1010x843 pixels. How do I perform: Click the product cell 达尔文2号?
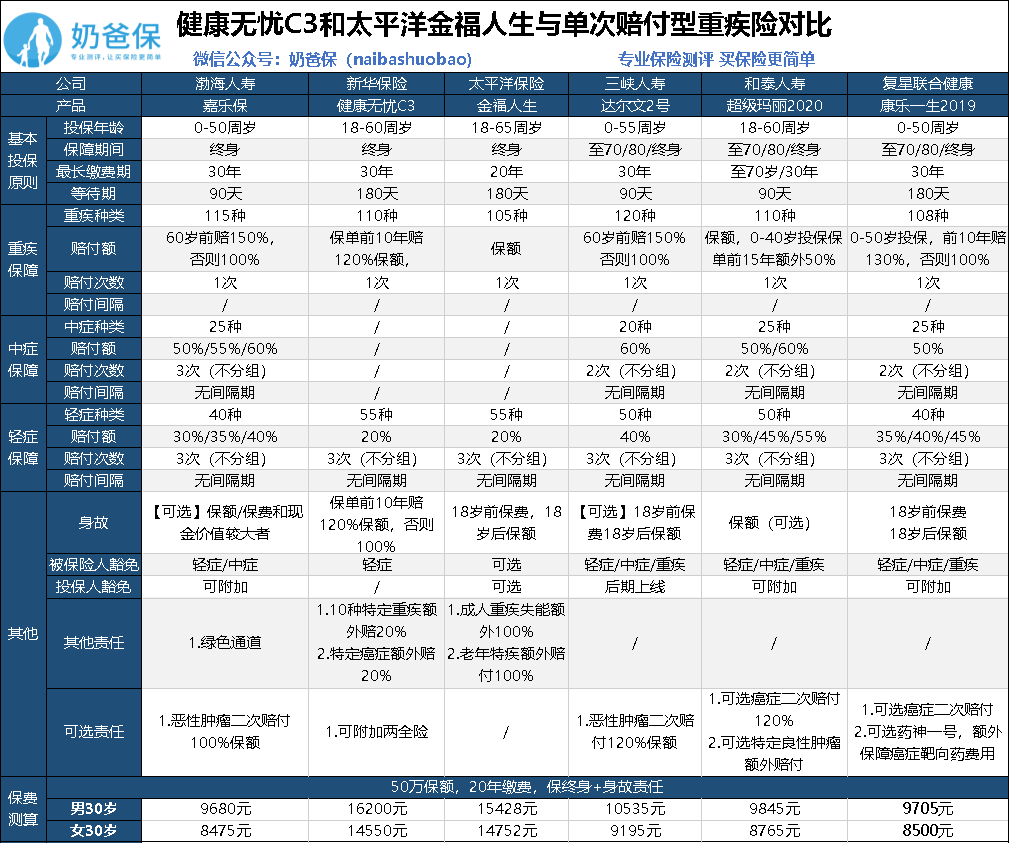[x=634, y=106]
